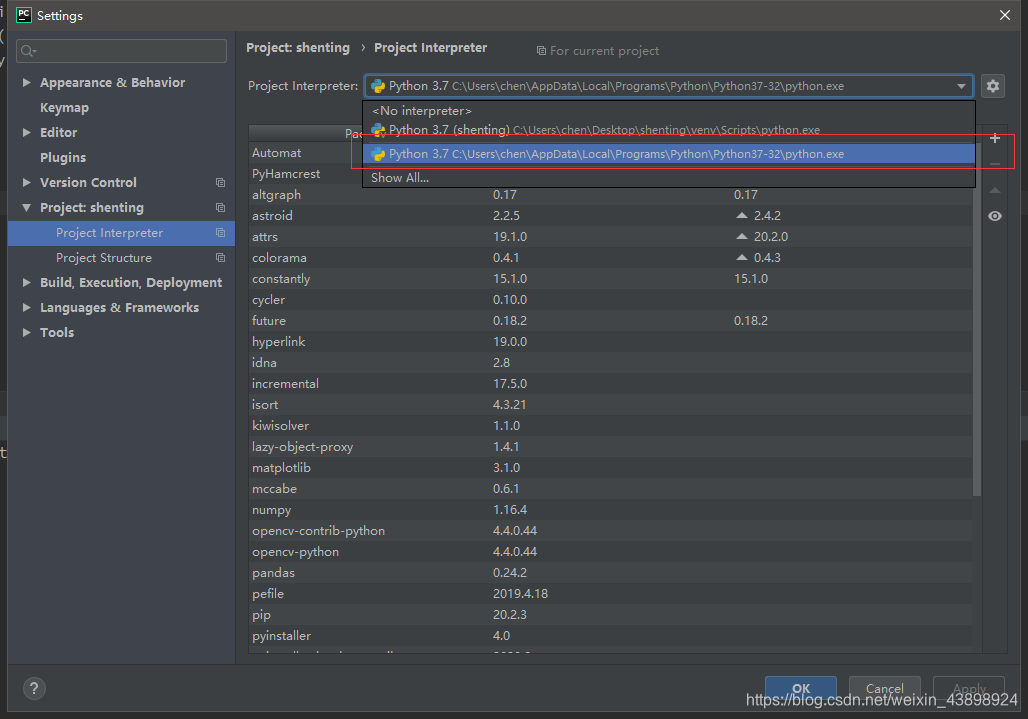
Task: Click the upgrade arrow next to astroid 2.4.2
Action: point(741,215)
